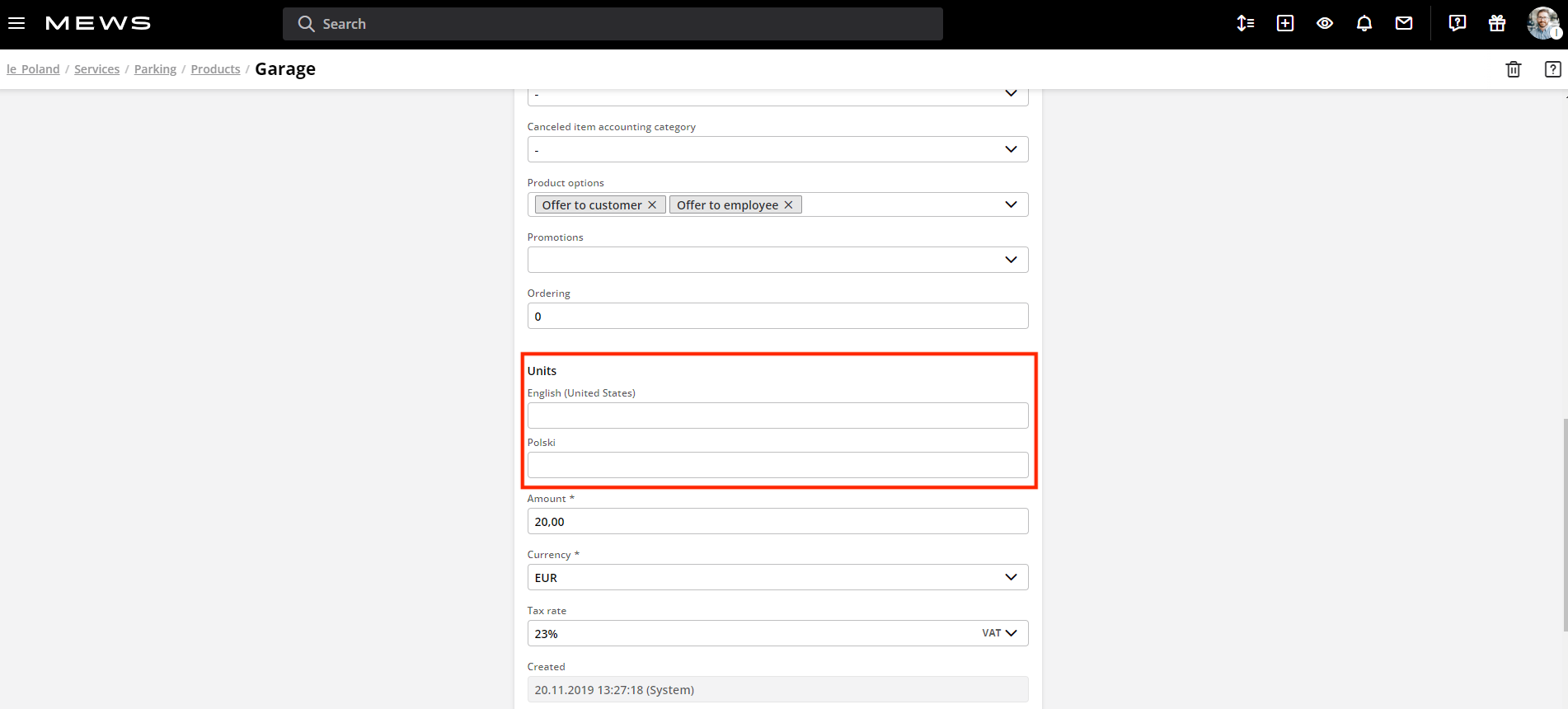The height and width of the screenshot is (709, 1568).
Task: Open the notifications bell
Action: (x=1364, y=23)
